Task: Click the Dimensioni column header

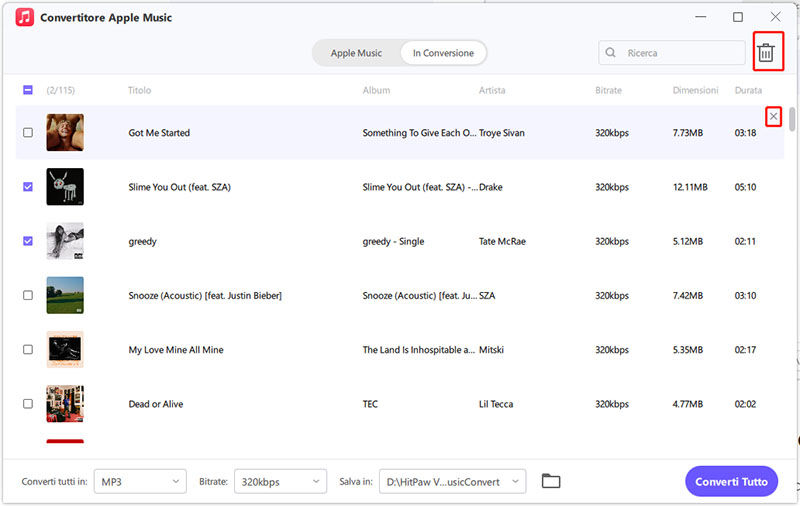Action: 695,90
